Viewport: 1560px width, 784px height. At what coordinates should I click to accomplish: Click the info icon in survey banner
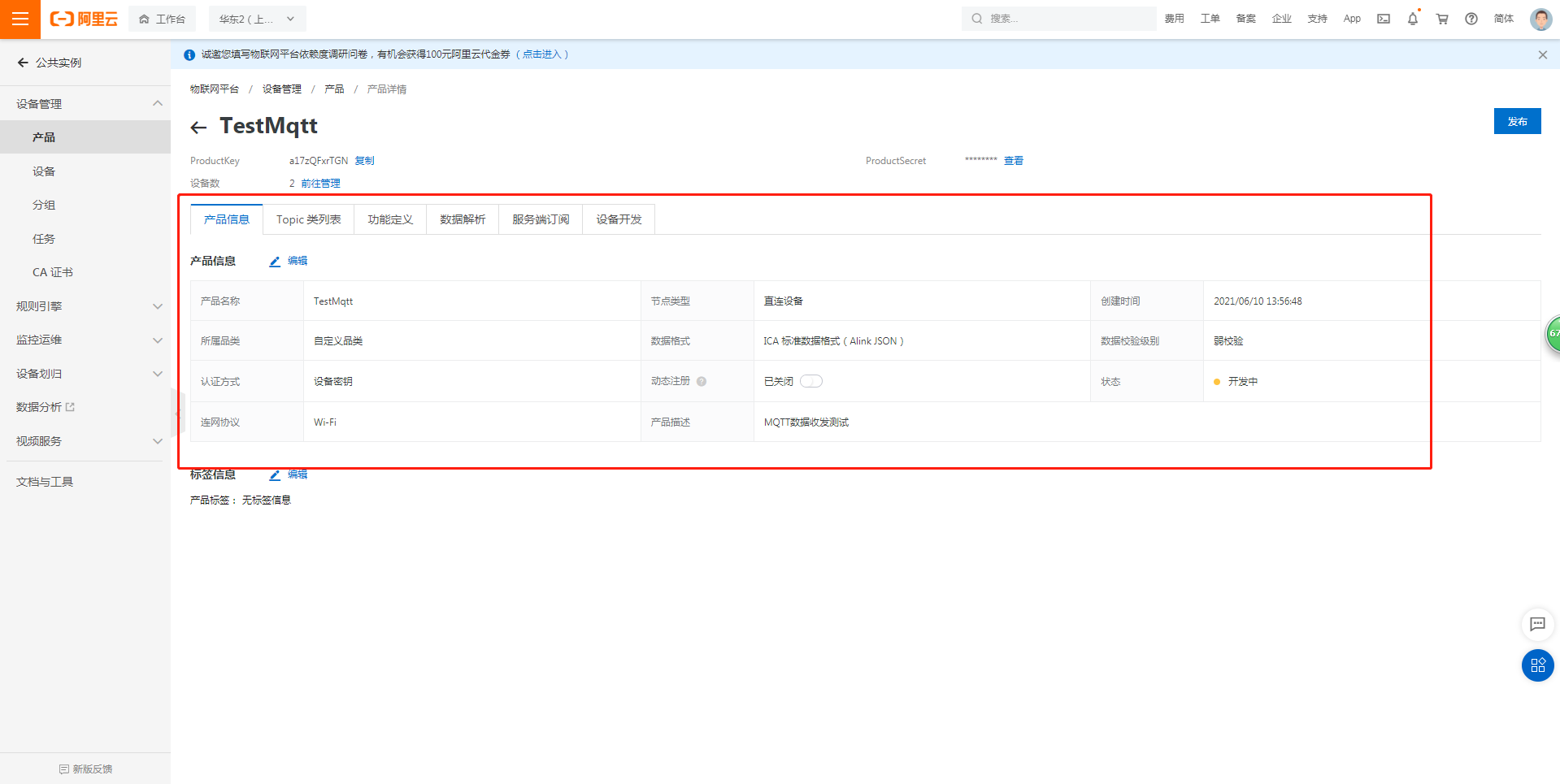coord(189,54)
